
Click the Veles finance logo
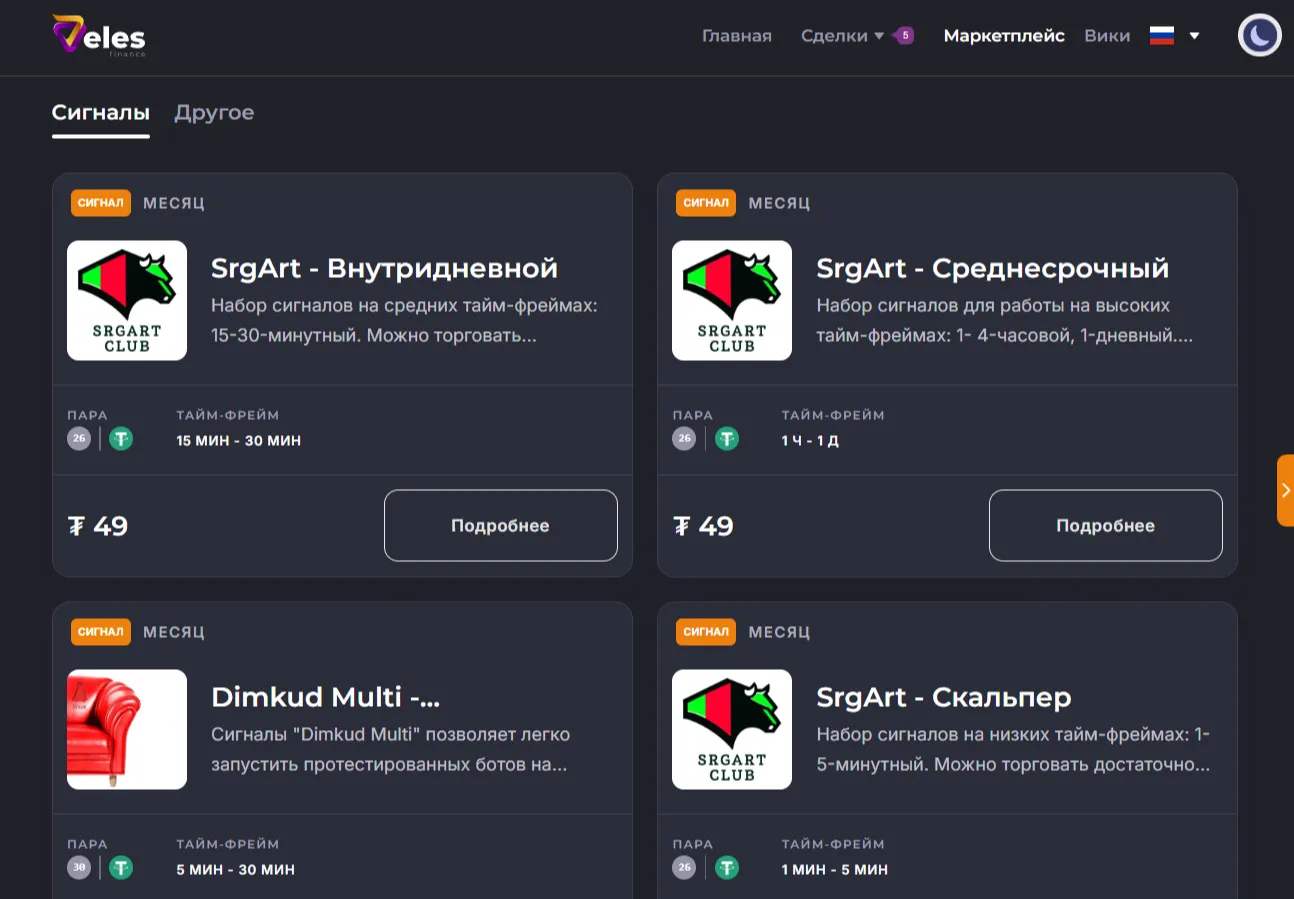(x=99, y=36)
